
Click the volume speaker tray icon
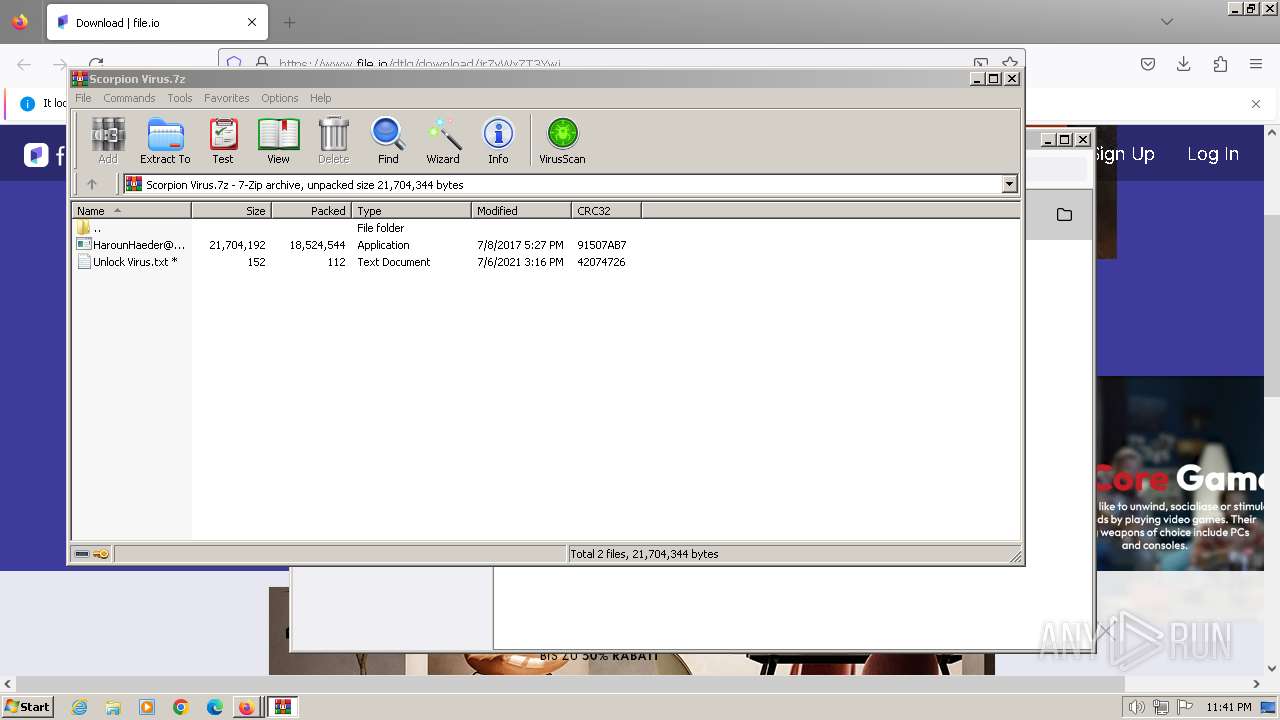coord(1136,707)
